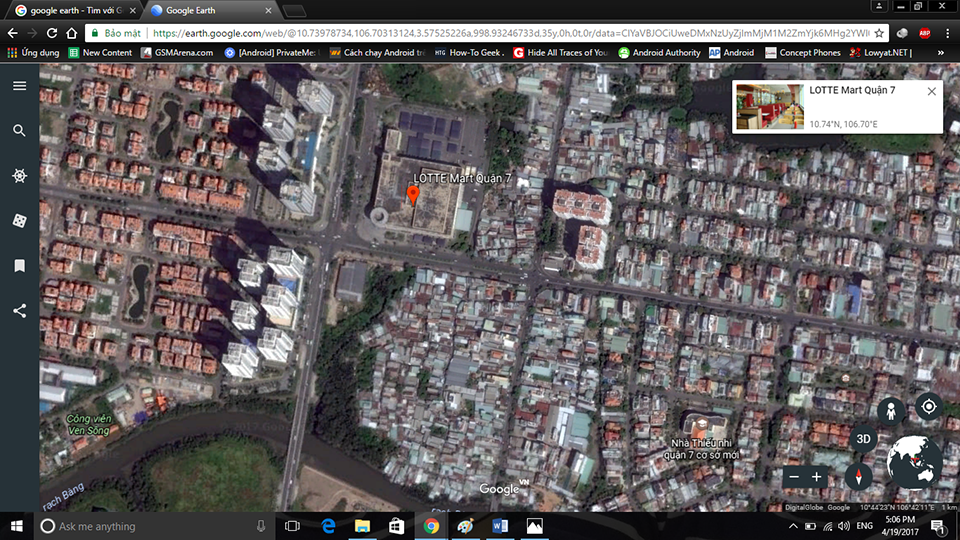The height and width of the screenshot is (540, 960).
Task: Click Cortana Ask me anything search box
Action: coord(155,526)
